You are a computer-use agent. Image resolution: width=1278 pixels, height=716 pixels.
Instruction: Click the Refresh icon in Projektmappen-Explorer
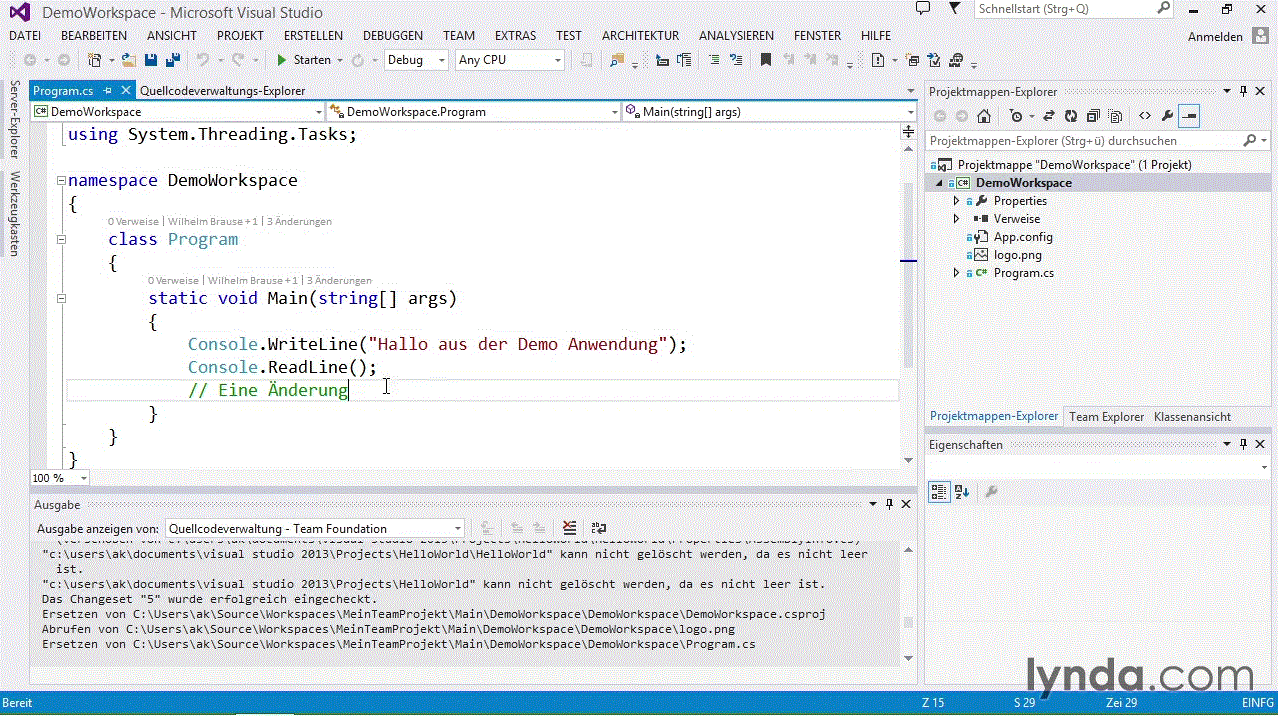[1071, 116]
